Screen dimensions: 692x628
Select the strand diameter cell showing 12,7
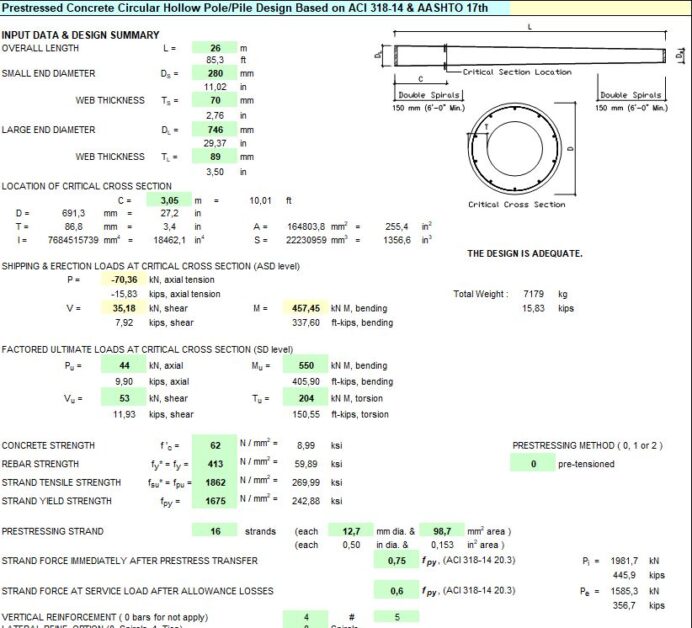[x=351, y=531]
